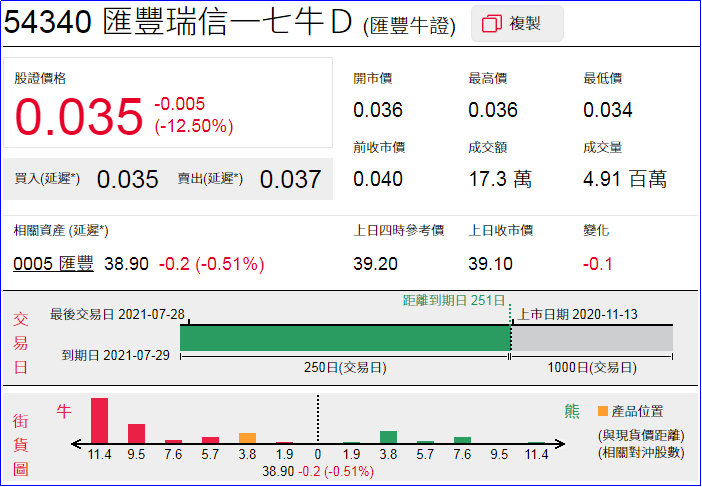Click the 到期日 2021-07-29 label
Viewport: 702px width, 487px height.
click(116, 355)
